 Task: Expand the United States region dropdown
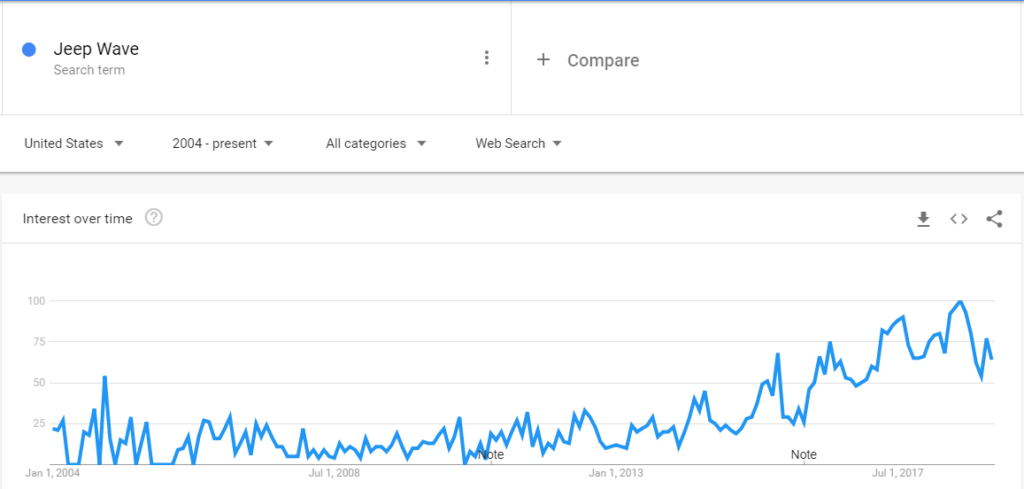74,144
